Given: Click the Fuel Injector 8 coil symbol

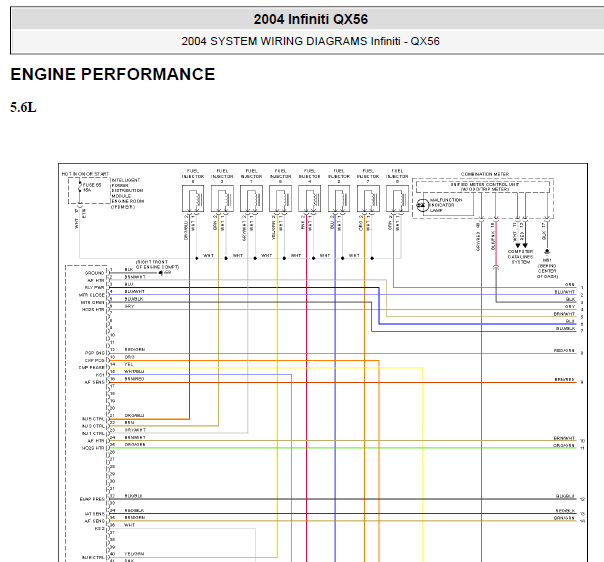Looking at the screenshot, I should (193, 198).
